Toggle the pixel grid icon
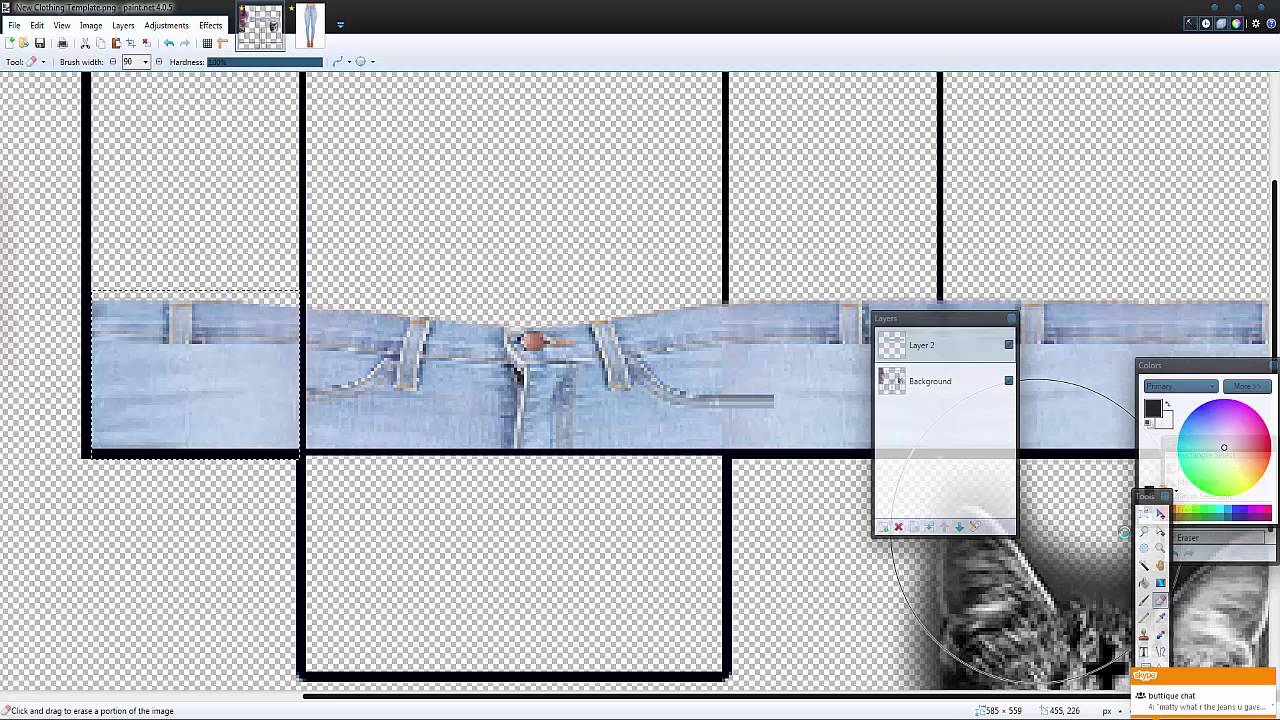This screenshot has width=1280, height=720. pos(207,43)
